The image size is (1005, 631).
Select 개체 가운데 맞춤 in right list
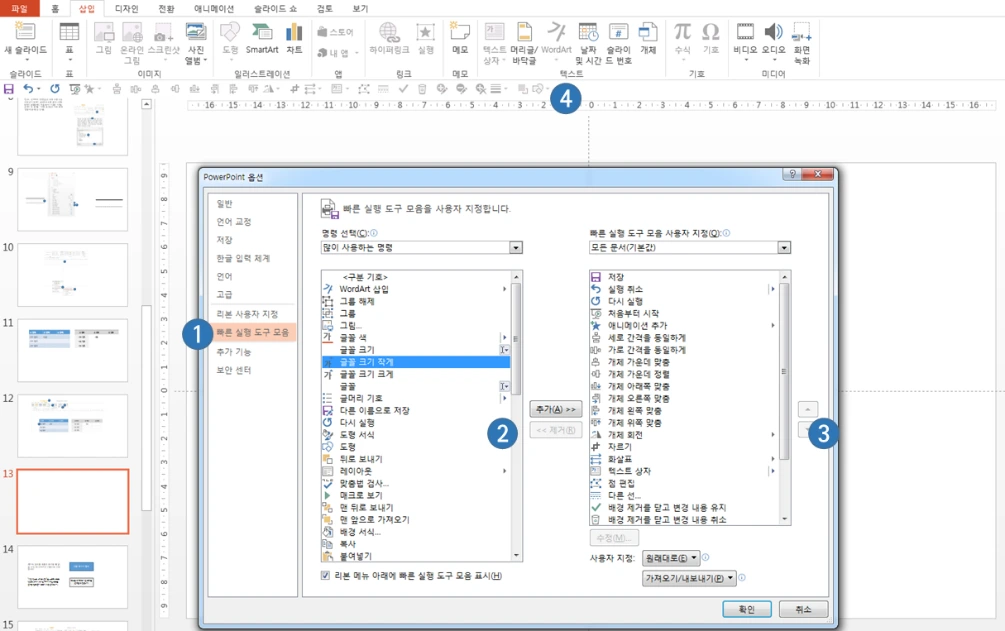[x=683, y=362]
